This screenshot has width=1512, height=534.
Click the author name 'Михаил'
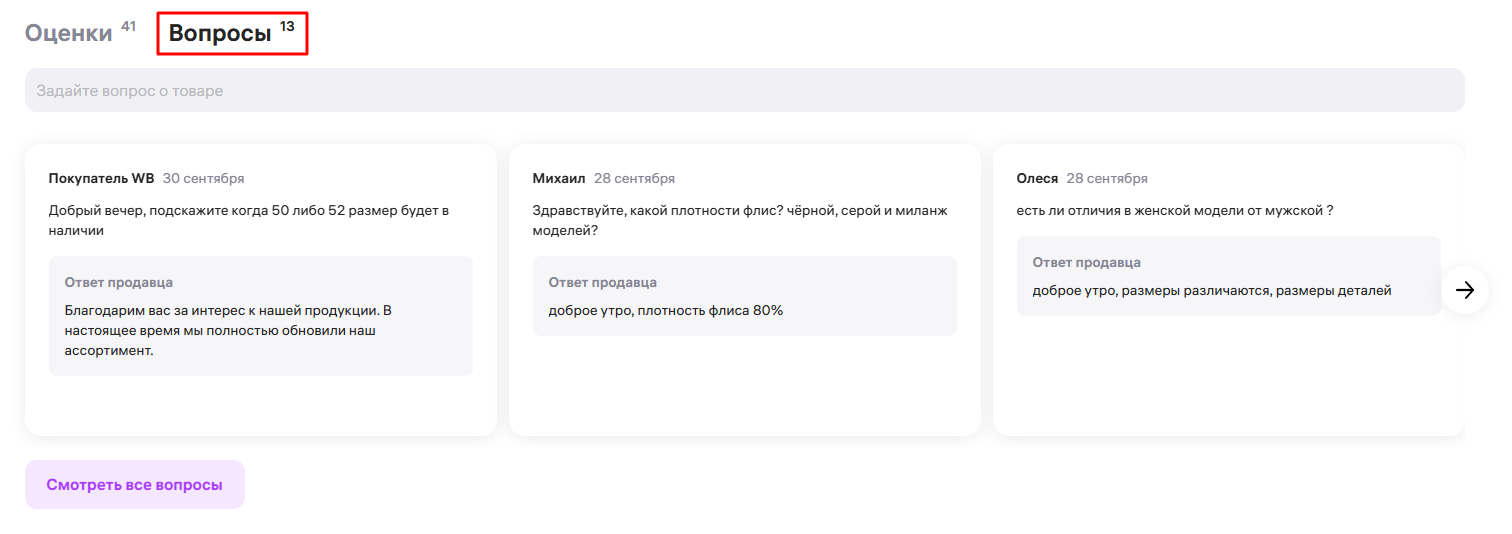click(x=558, y=179)
